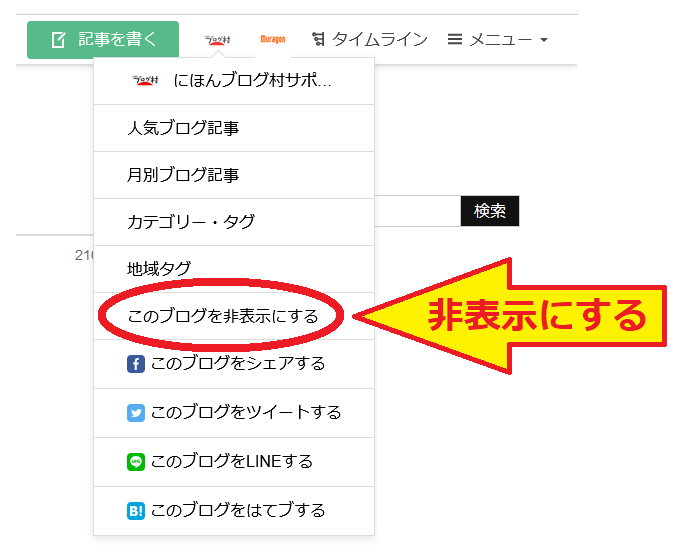Choose このブログを非表示にする
Viewport: 691px width, 555px height.
pos(234,316)
